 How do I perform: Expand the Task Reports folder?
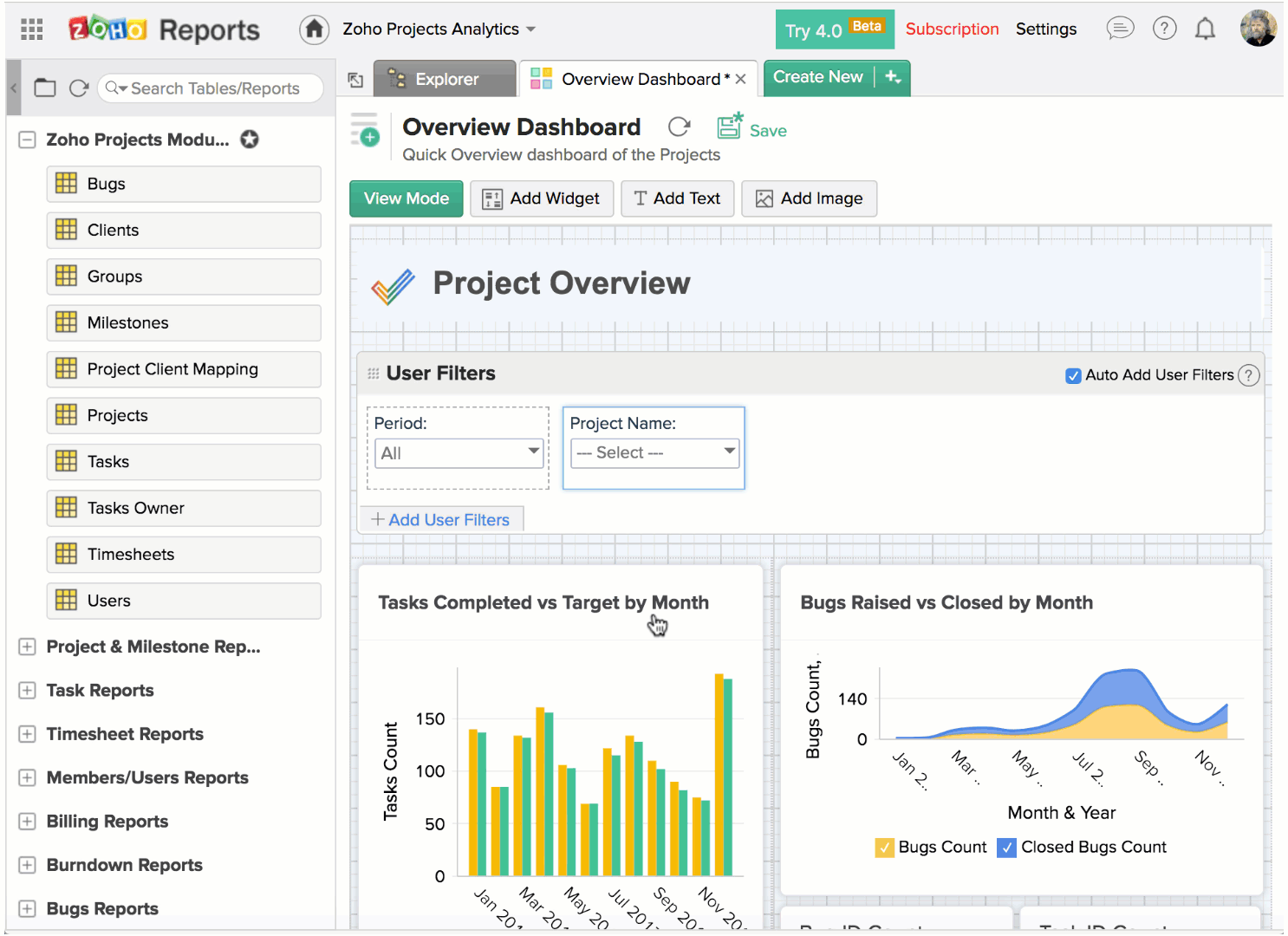(x=28, y=691)
